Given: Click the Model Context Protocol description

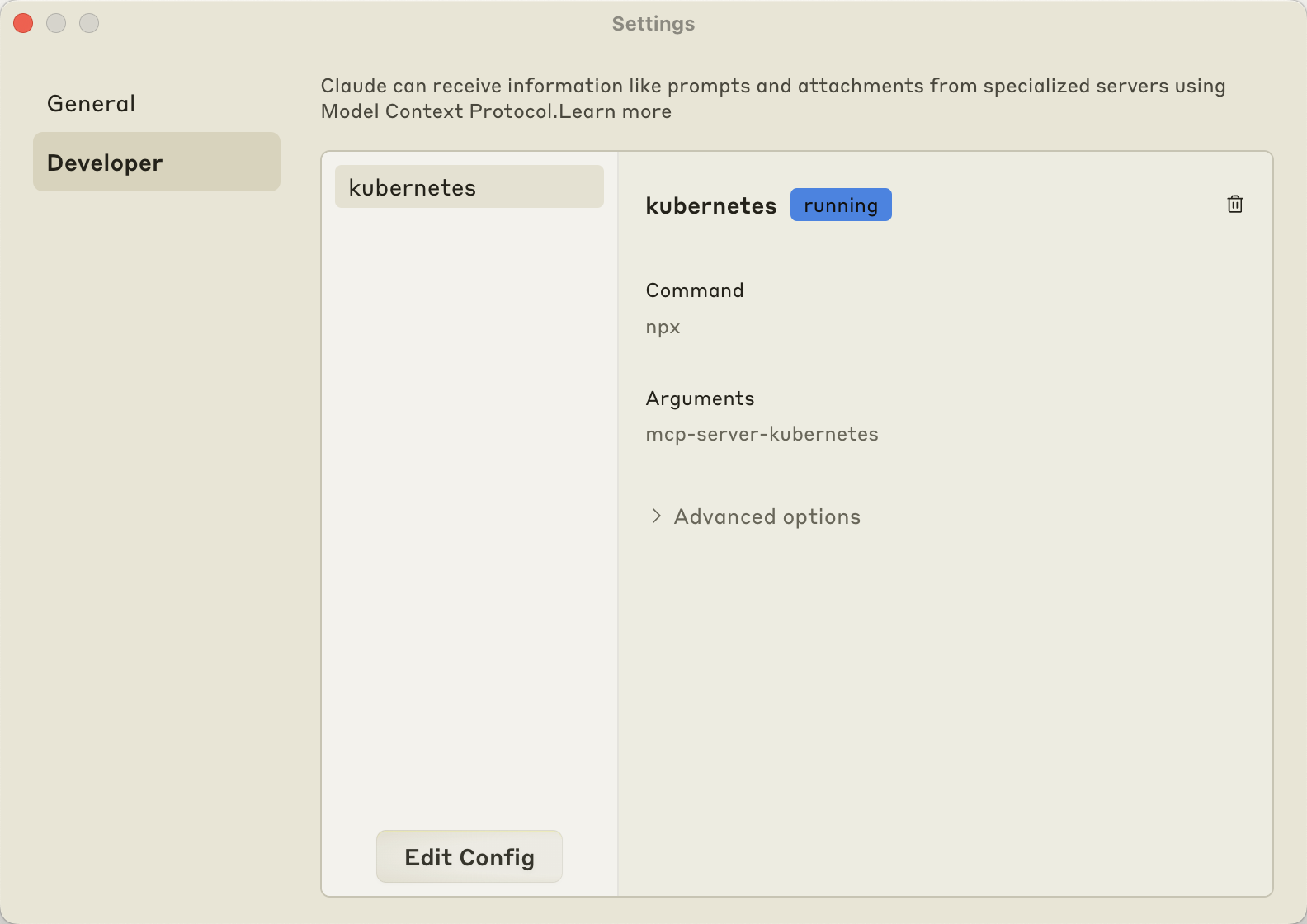Looking at the screenshot, I should tap(773, 98).
